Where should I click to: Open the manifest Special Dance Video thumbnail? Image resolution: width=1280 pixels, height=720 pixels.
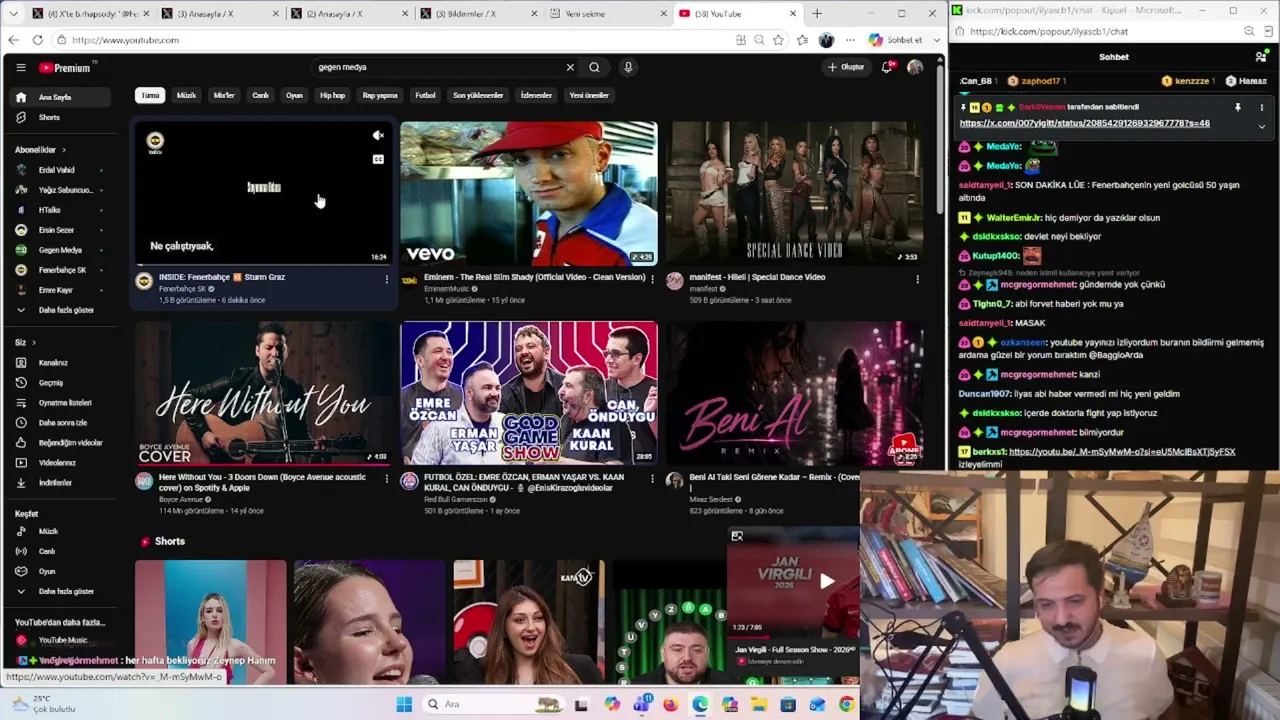point(794,193)
